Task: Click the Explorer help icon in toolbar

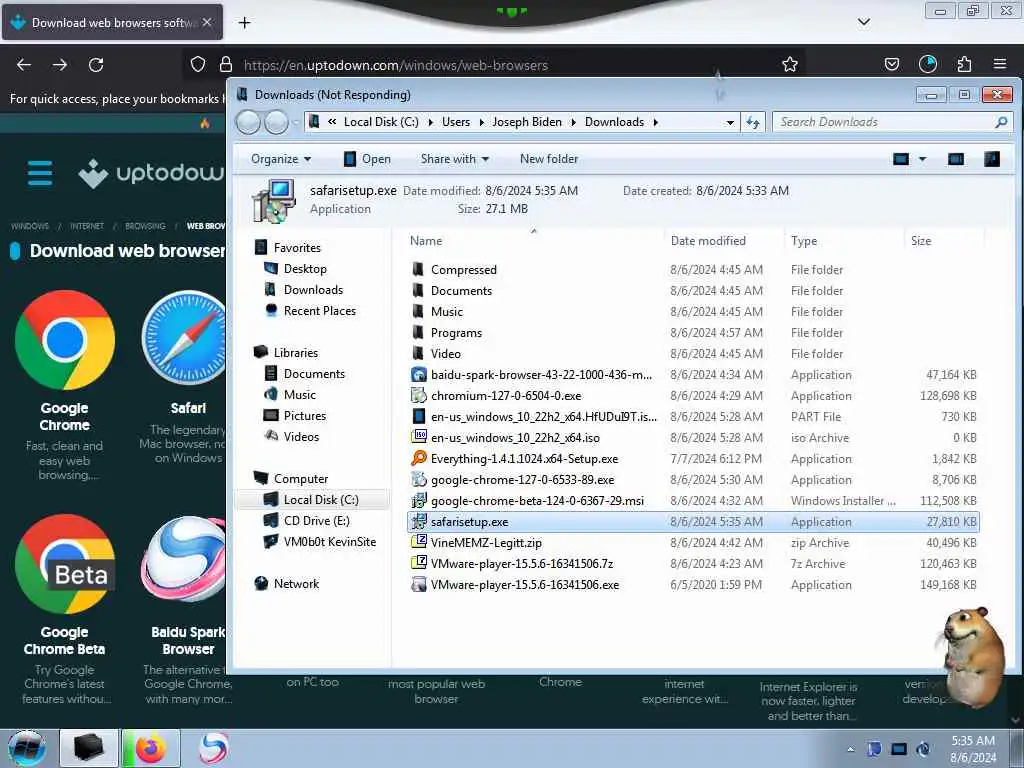Action: (991, 159)
